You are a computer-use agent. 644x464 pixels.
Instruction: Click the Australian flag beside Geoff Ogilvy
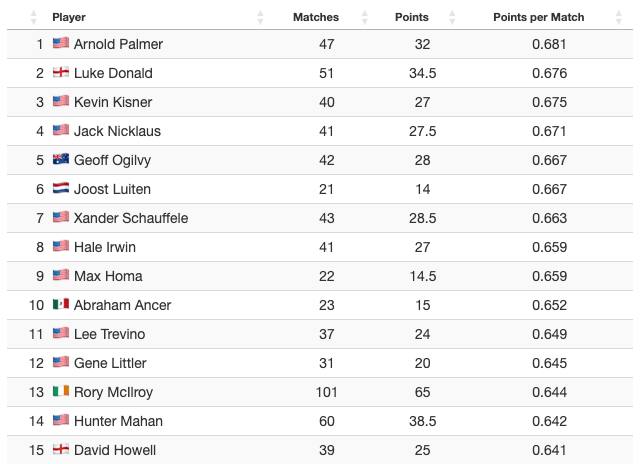tap(61, 160)
